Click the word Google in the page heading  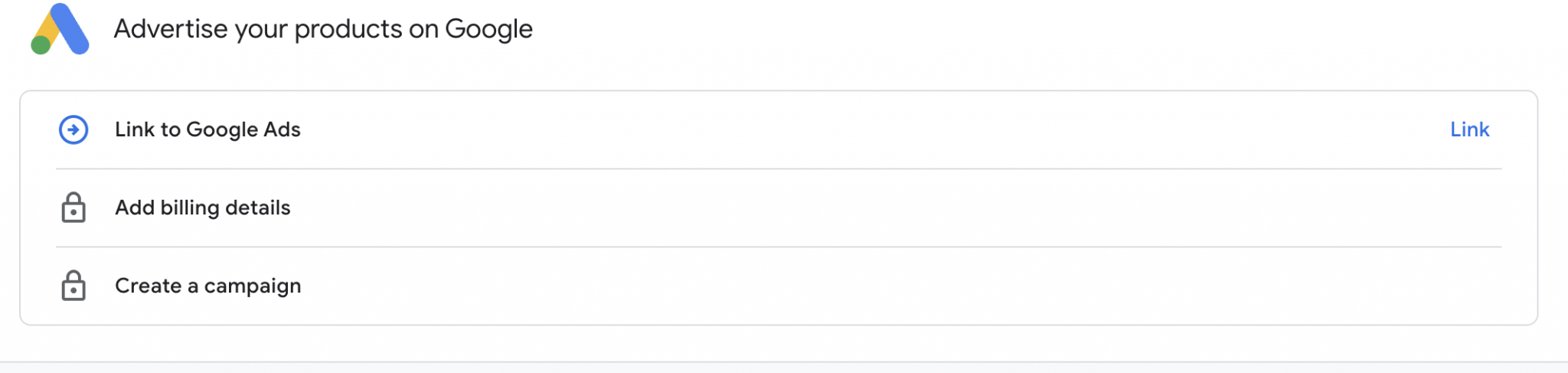pos(488,29)
